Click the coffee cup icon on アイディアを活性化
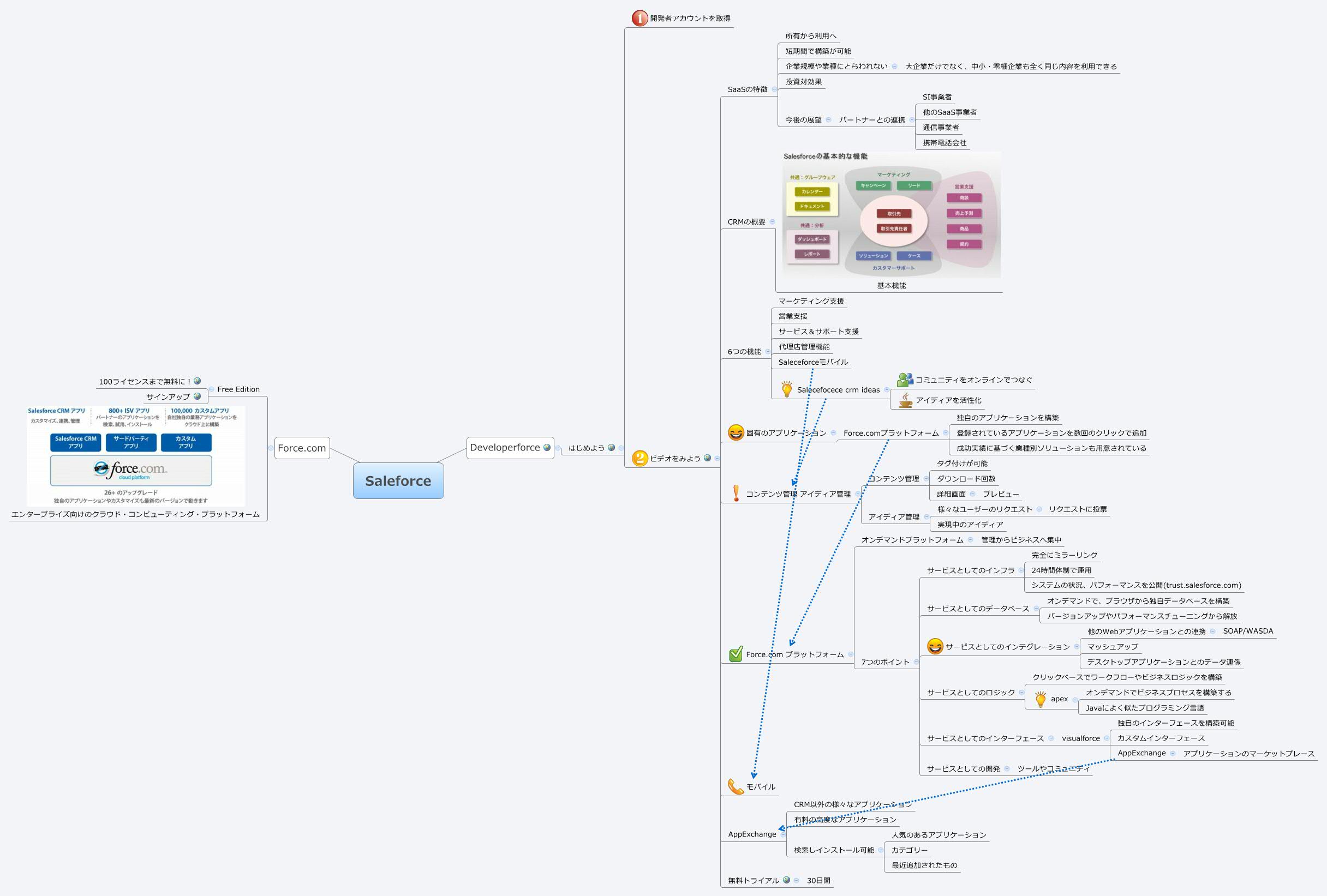The image size is (1327, 896). point(905,400)
